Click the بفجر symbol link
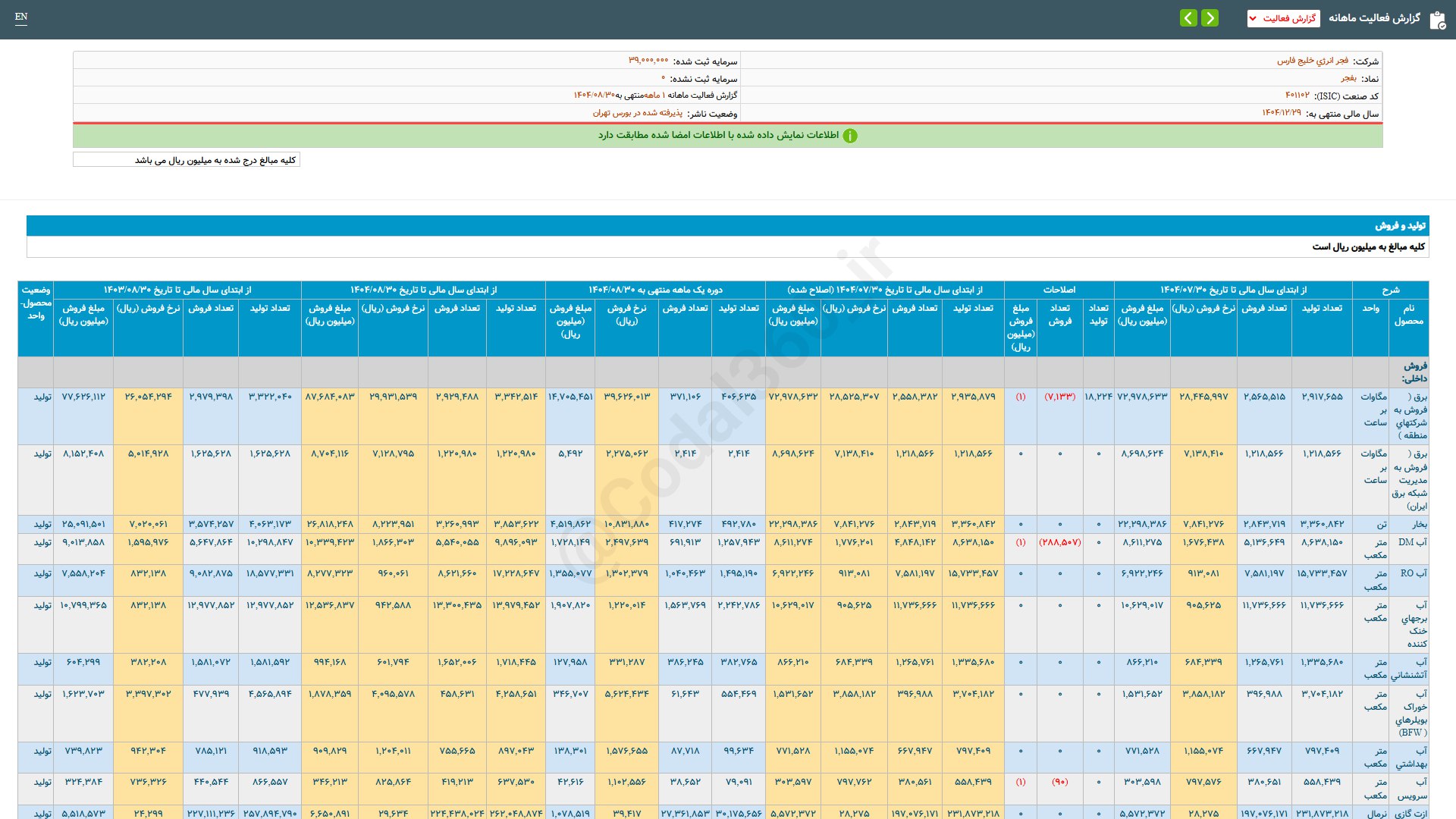 [1348, 78]
